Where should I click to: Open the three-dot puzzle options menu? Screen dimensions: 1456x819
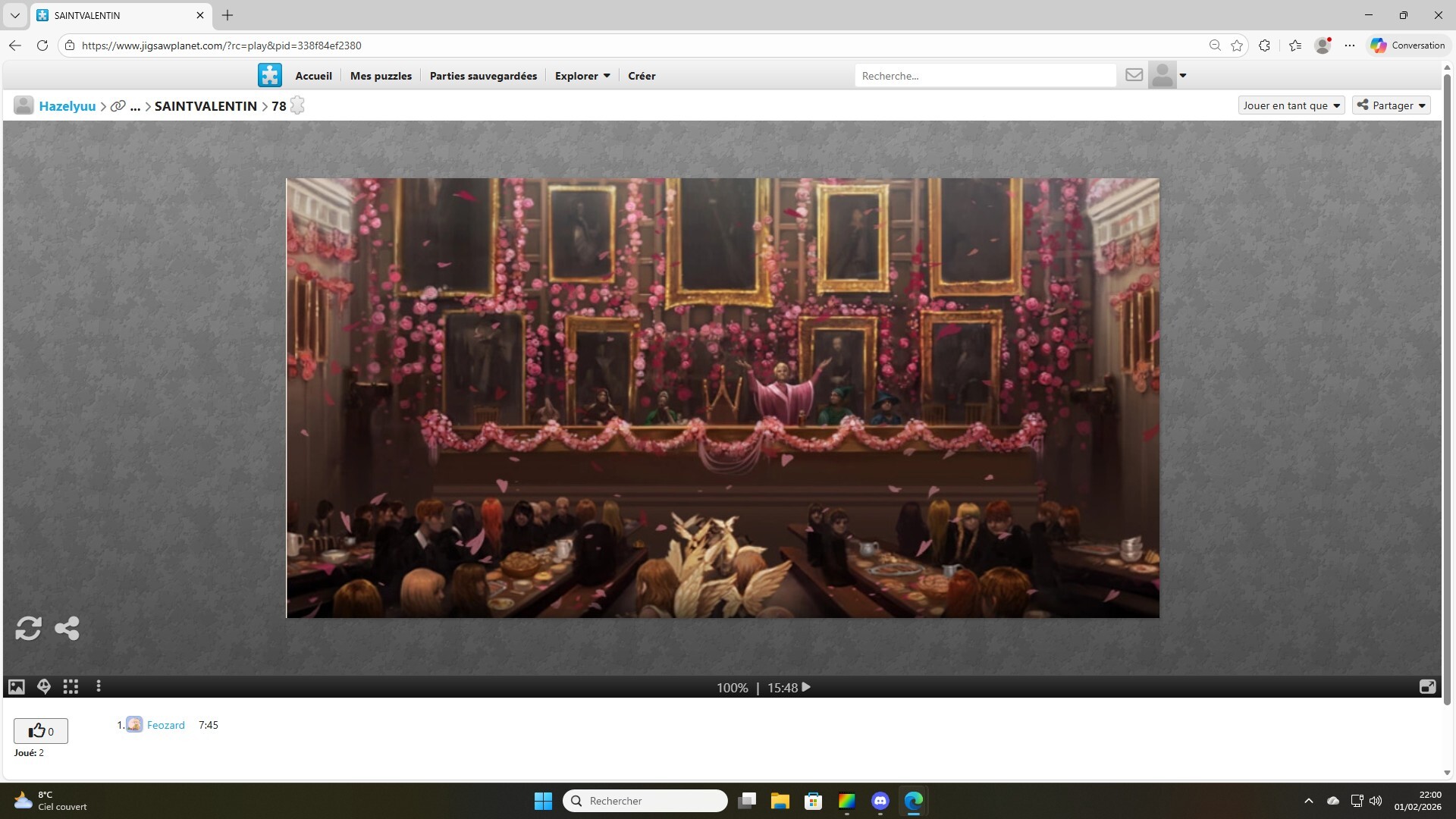point(99,687)
